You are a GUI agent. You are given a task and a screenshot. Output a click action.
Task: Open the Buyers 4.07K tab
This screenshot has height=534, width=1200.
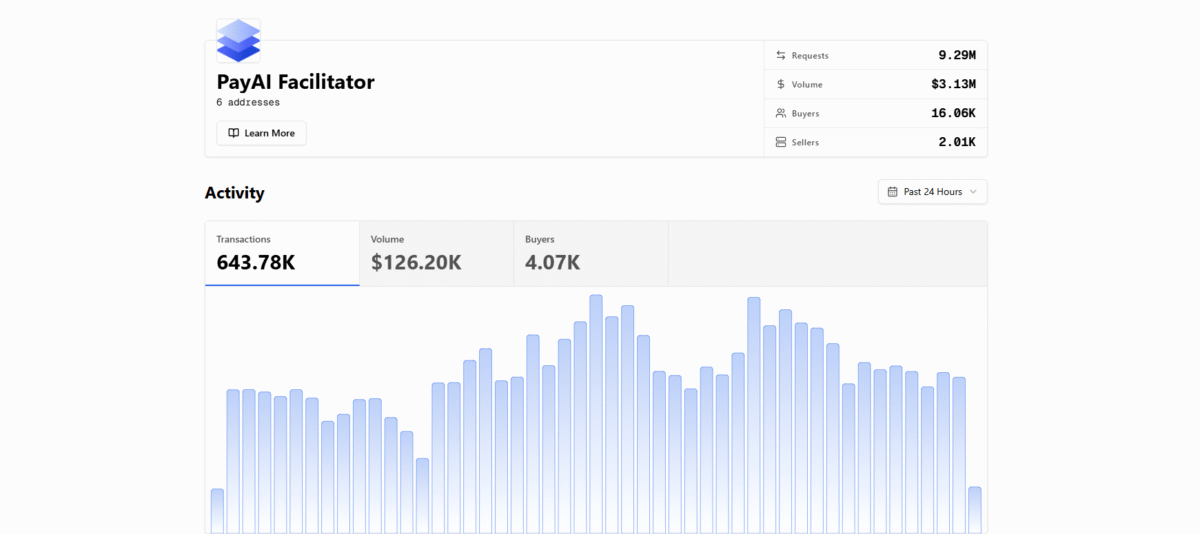tap(590, 253)
